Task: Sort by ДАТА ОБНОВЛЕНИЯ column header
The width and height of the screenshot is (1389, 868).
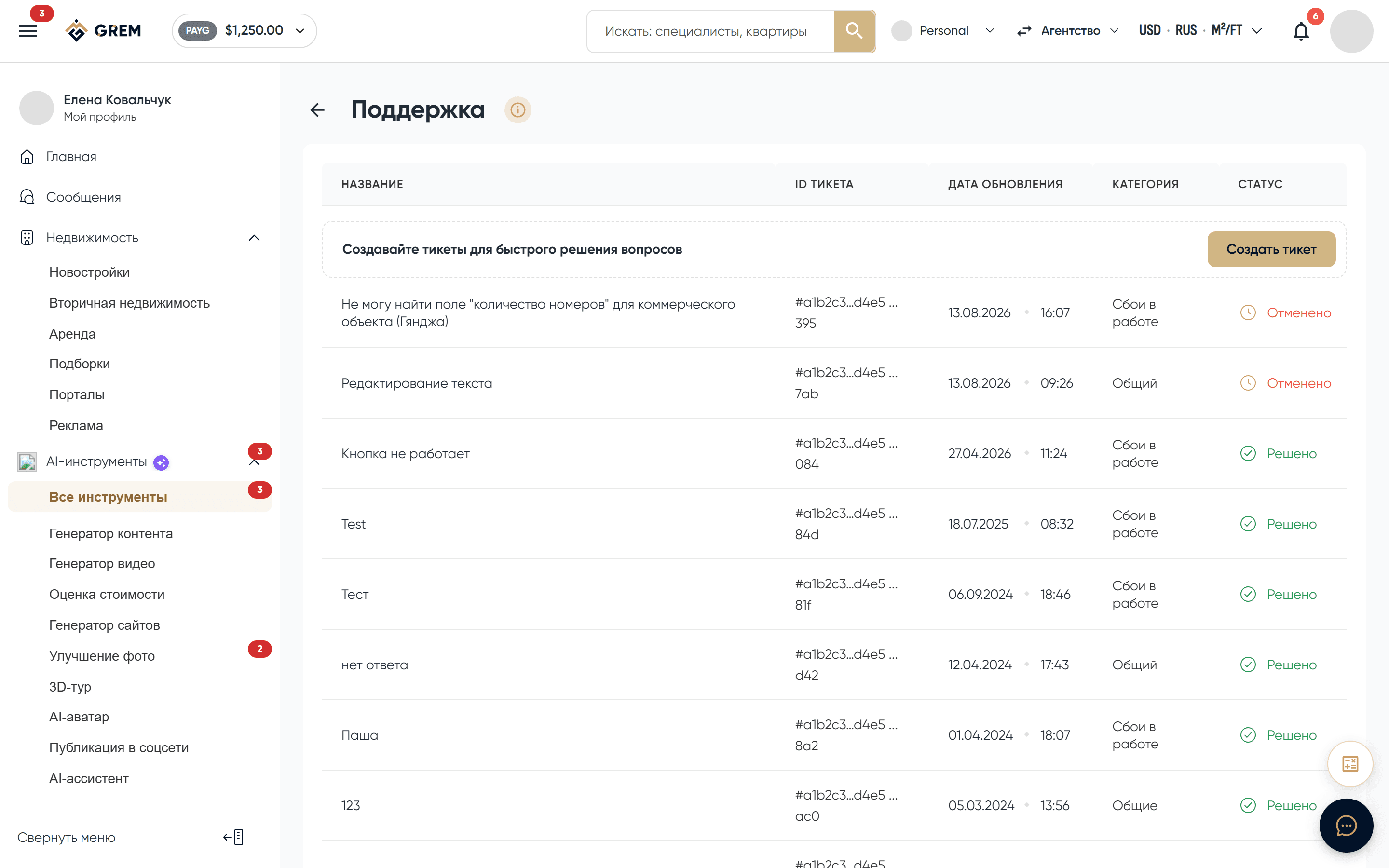Action: [1005, 184]
